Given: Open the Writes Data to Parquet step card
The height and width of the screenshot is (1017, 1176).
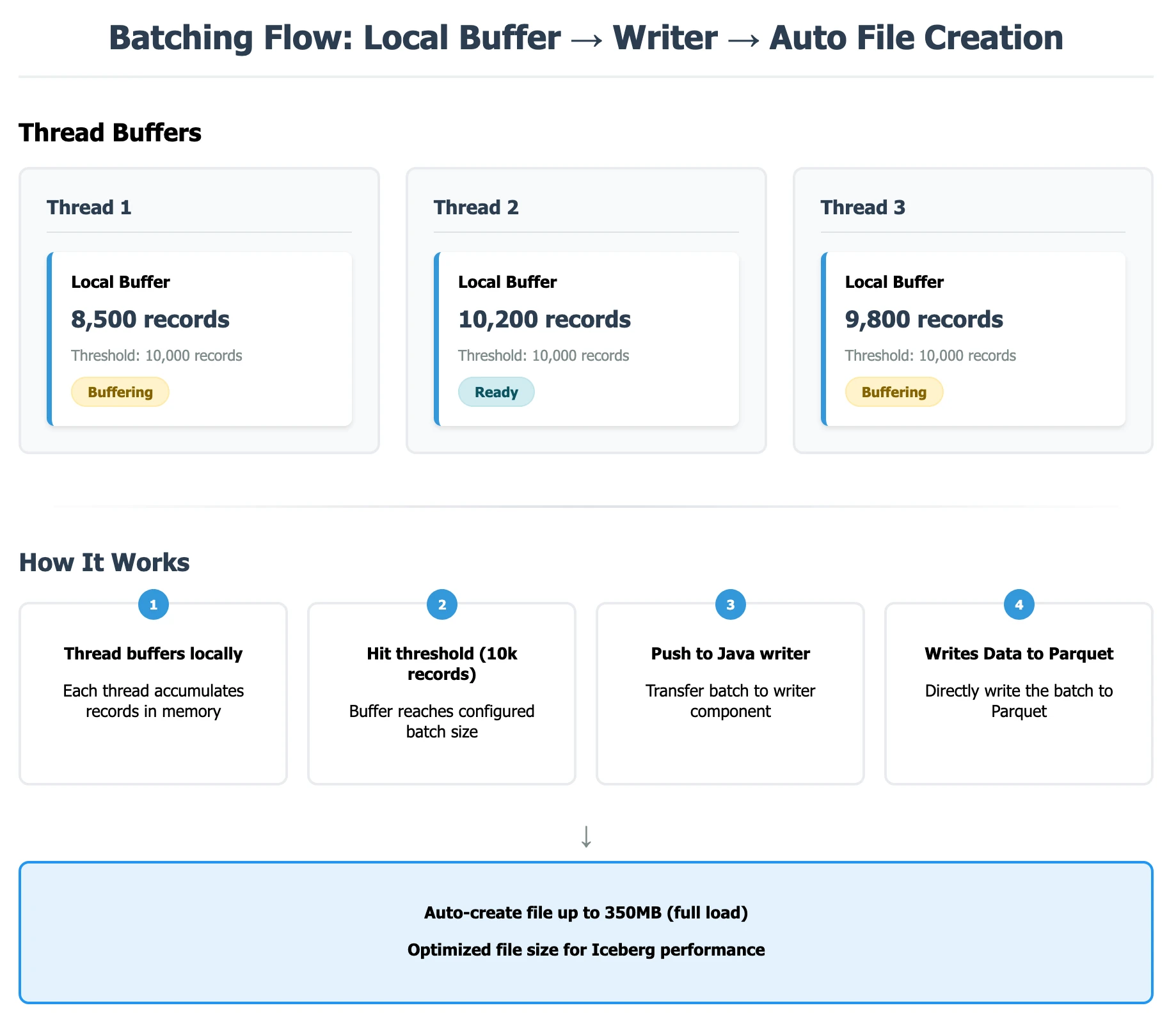Looking at the screenshot, I should (x=1019, y=694).
